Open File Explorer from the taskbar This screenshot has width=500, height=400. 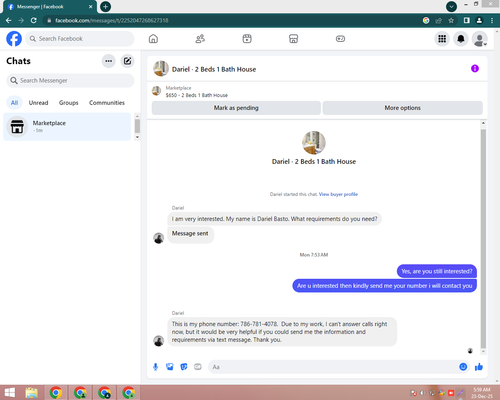point(32,393)
